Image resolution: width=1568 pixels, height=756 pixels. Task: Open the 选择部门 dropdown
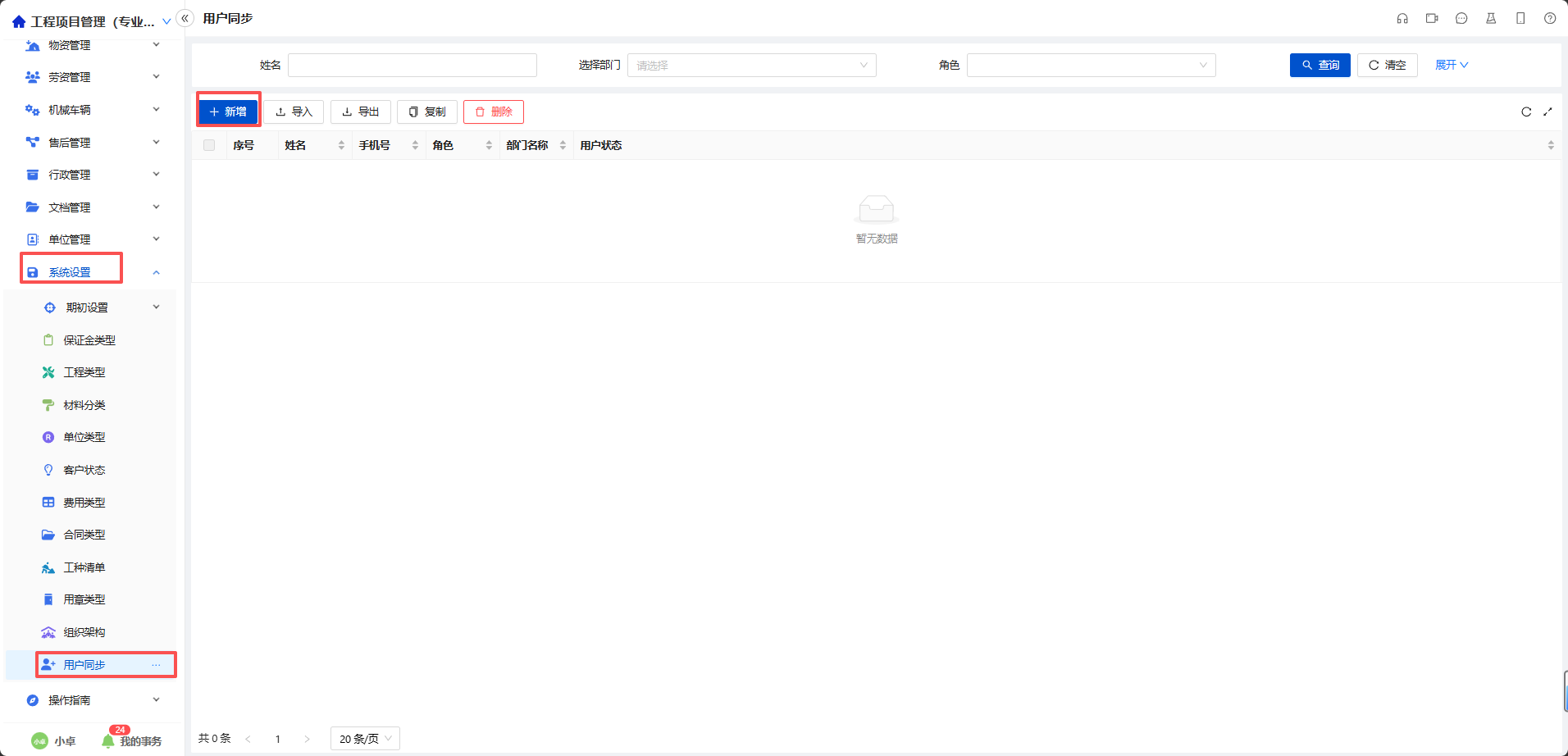[750, 65]
